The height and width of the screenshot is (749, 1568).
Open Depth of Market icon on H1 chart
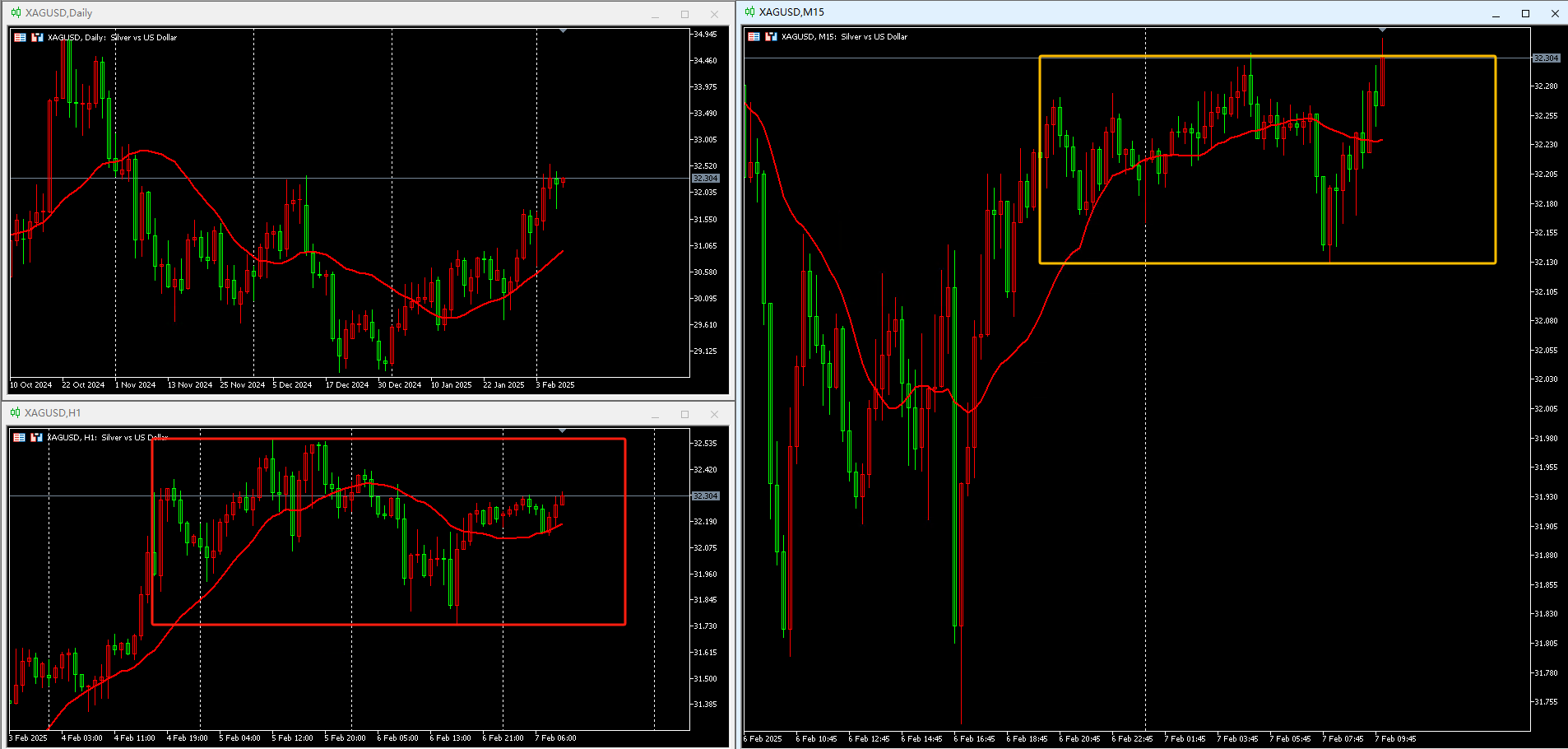tap(36, 438)
